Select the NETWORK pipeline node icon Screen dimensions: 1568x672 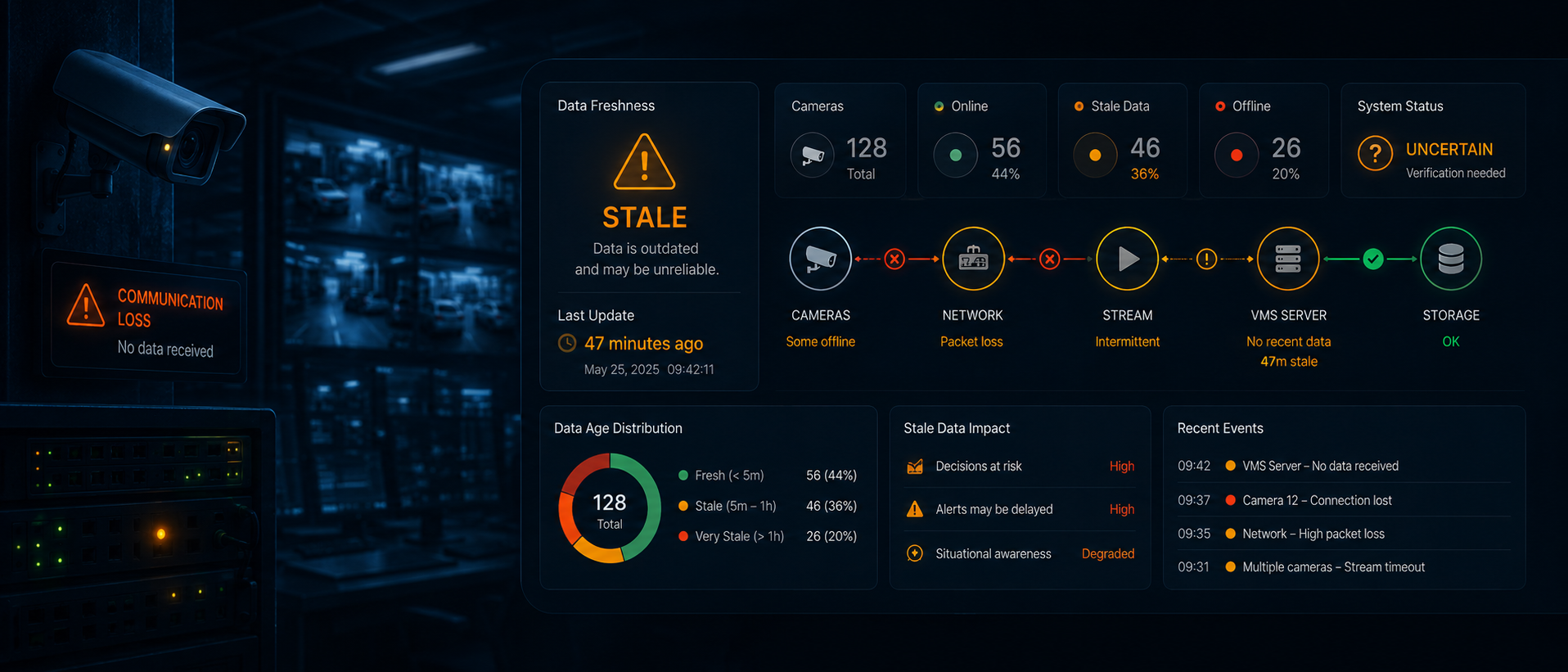973,259
